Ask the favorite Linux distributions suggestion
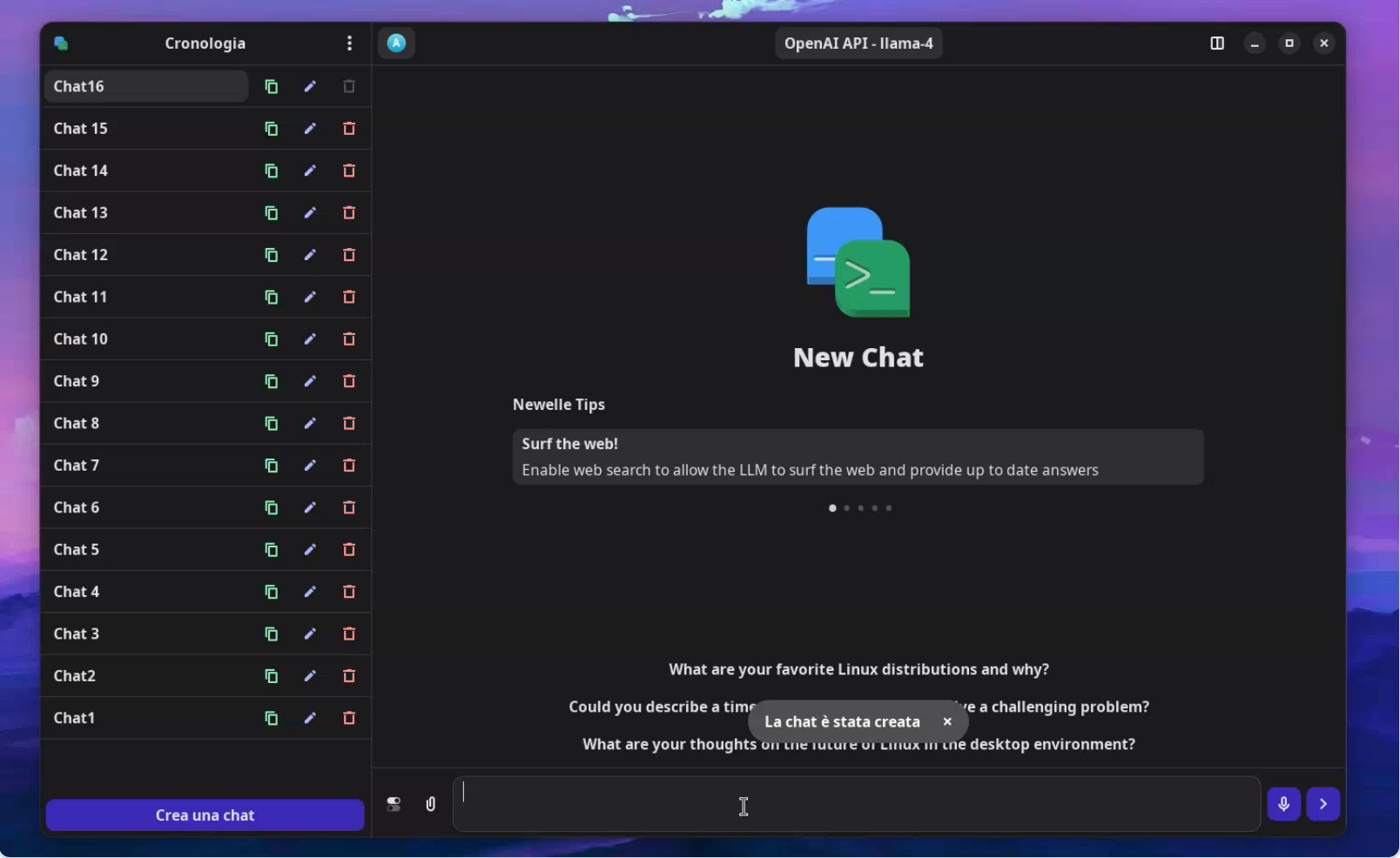 858,669
